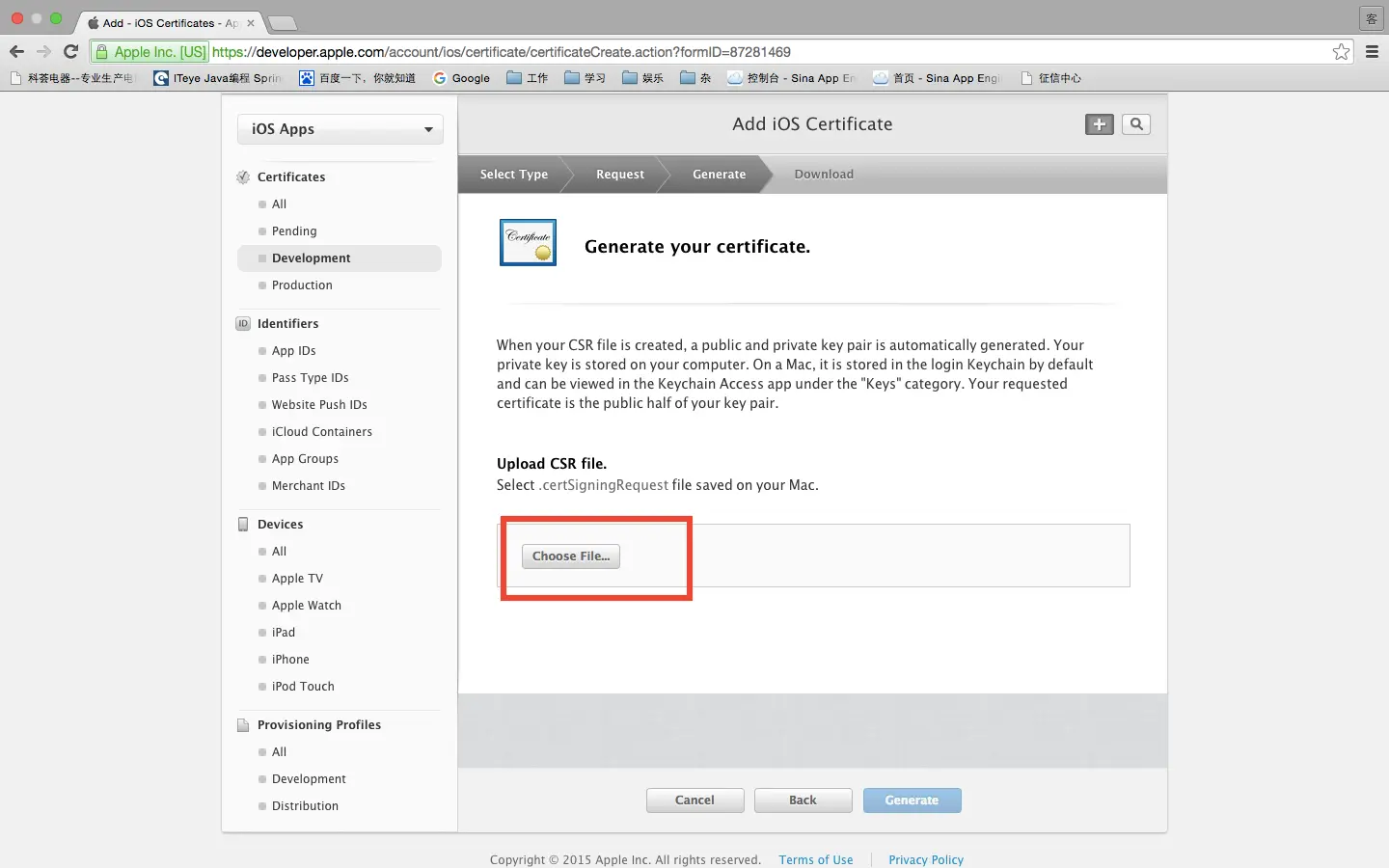This screenshot has height=868, width=1389.
Task: Click the browser address bar URL
Action: pyautogui.click(x=502, y=52)
